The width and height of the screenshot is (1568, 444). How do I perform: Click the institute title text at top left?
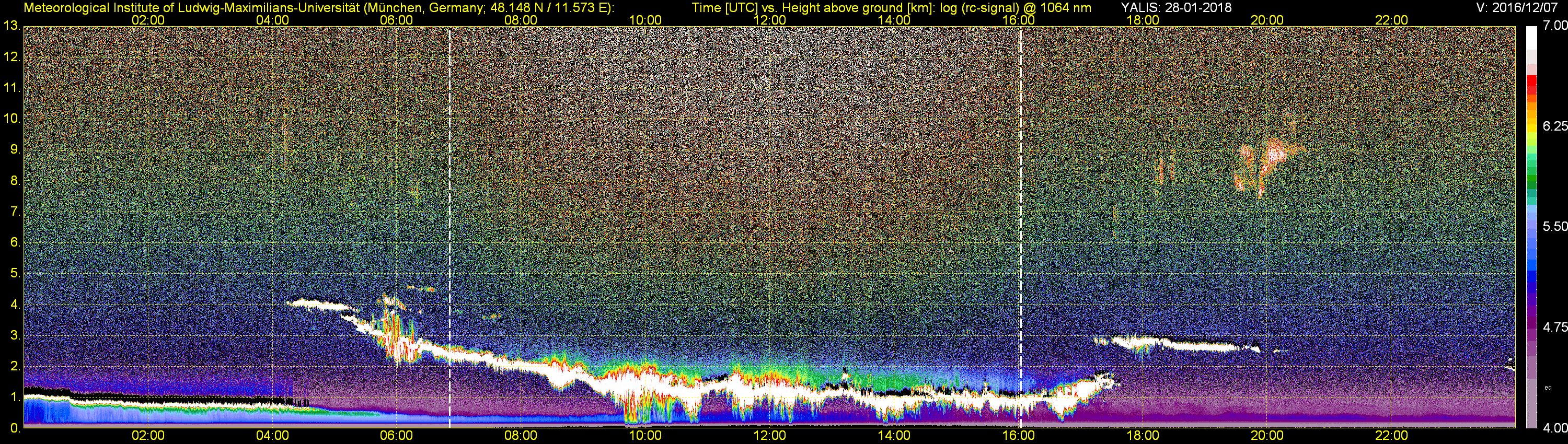click(319, 8)
